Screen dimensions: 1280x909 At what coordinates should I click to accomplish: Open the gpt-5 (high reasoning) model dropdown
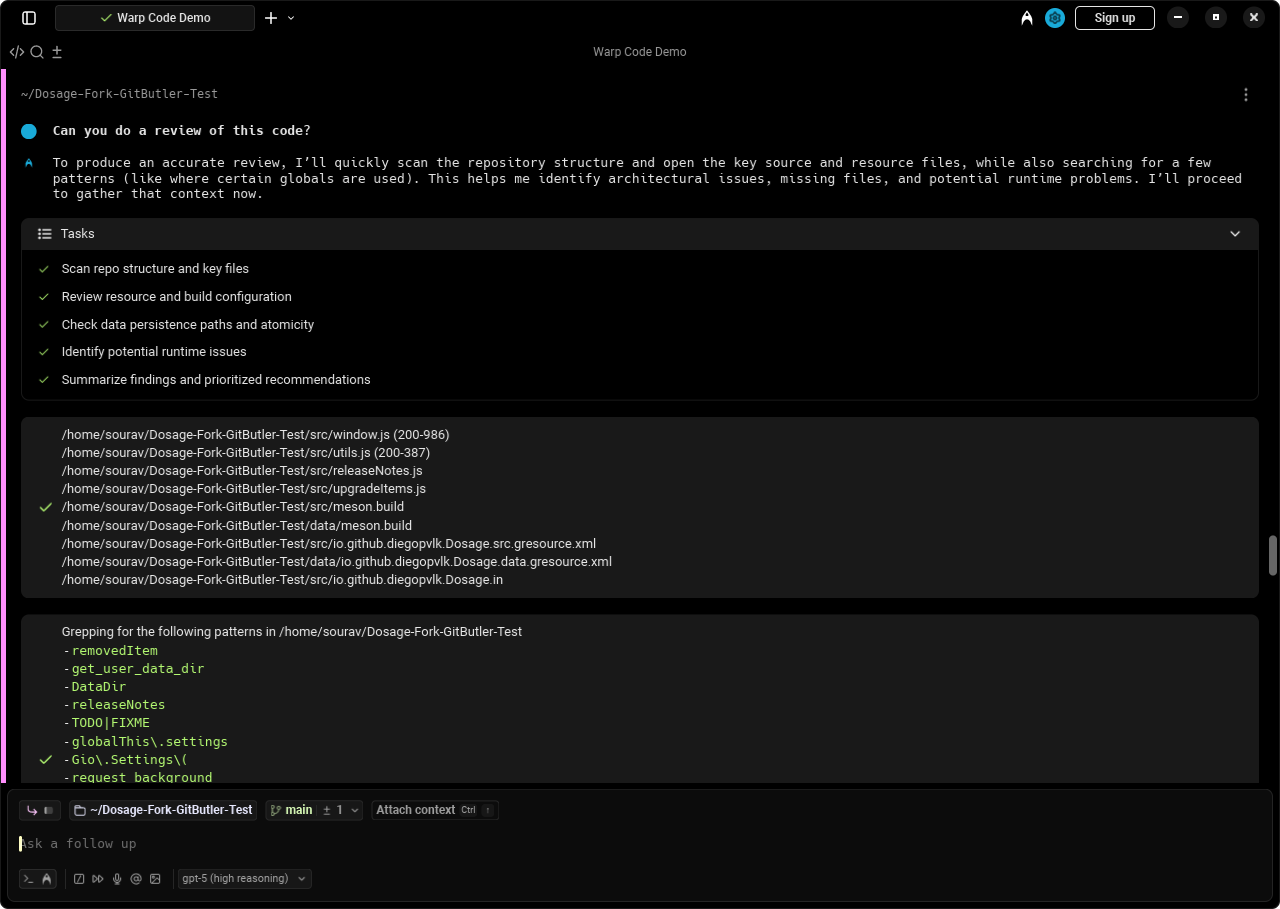click(245, 879)
